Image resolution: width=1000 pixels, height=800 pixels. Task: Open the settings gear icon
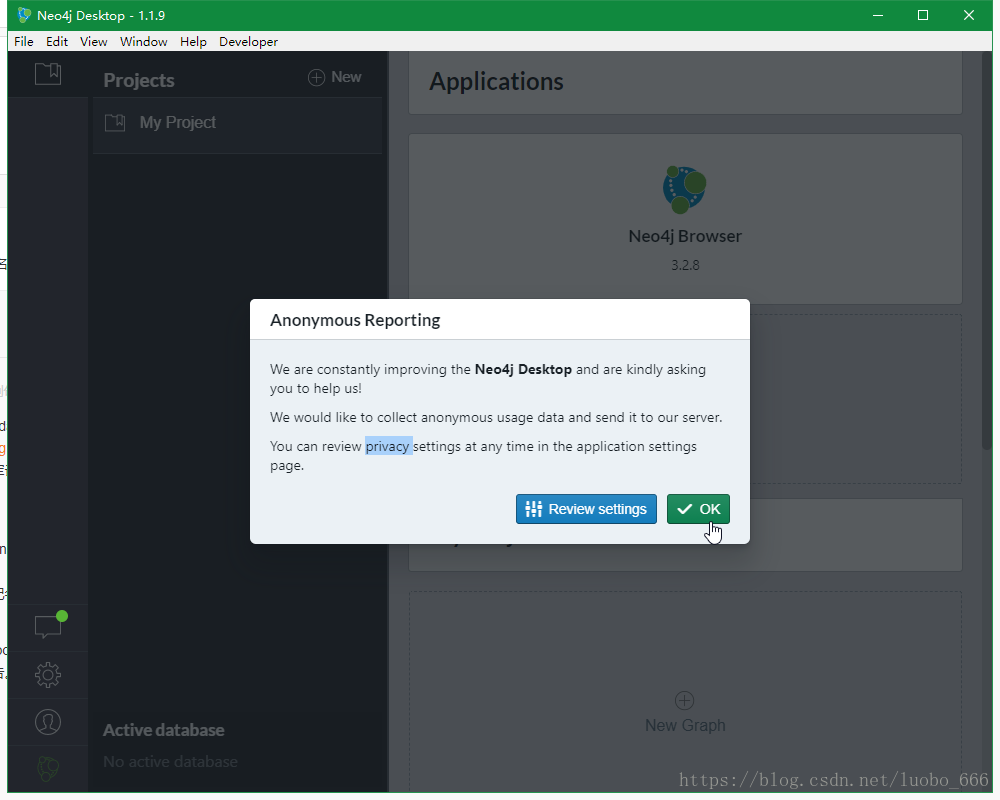tap(48, 675)
